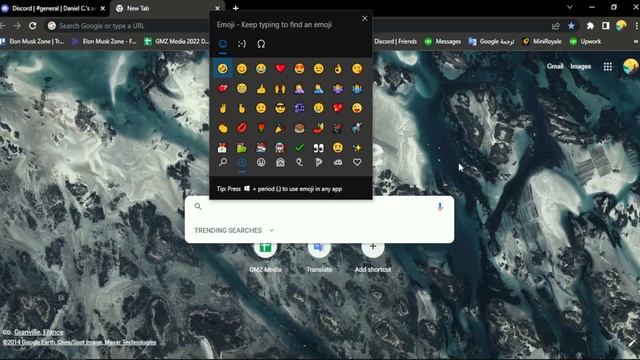Collapse Trending Searches dropdown arrow
This screenshot has height=360, width=640.
coord(271,231)
